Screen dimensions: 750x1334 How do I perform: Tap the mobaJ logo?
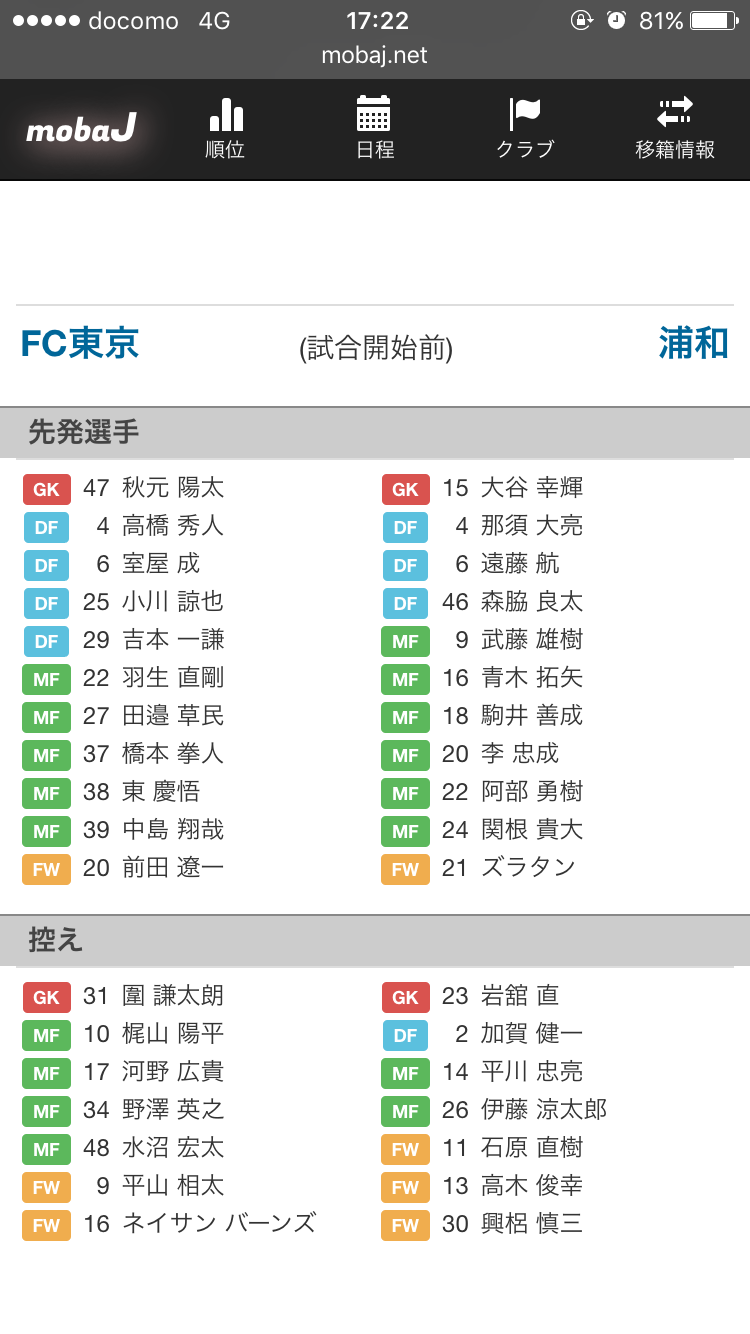pos(81,130)
